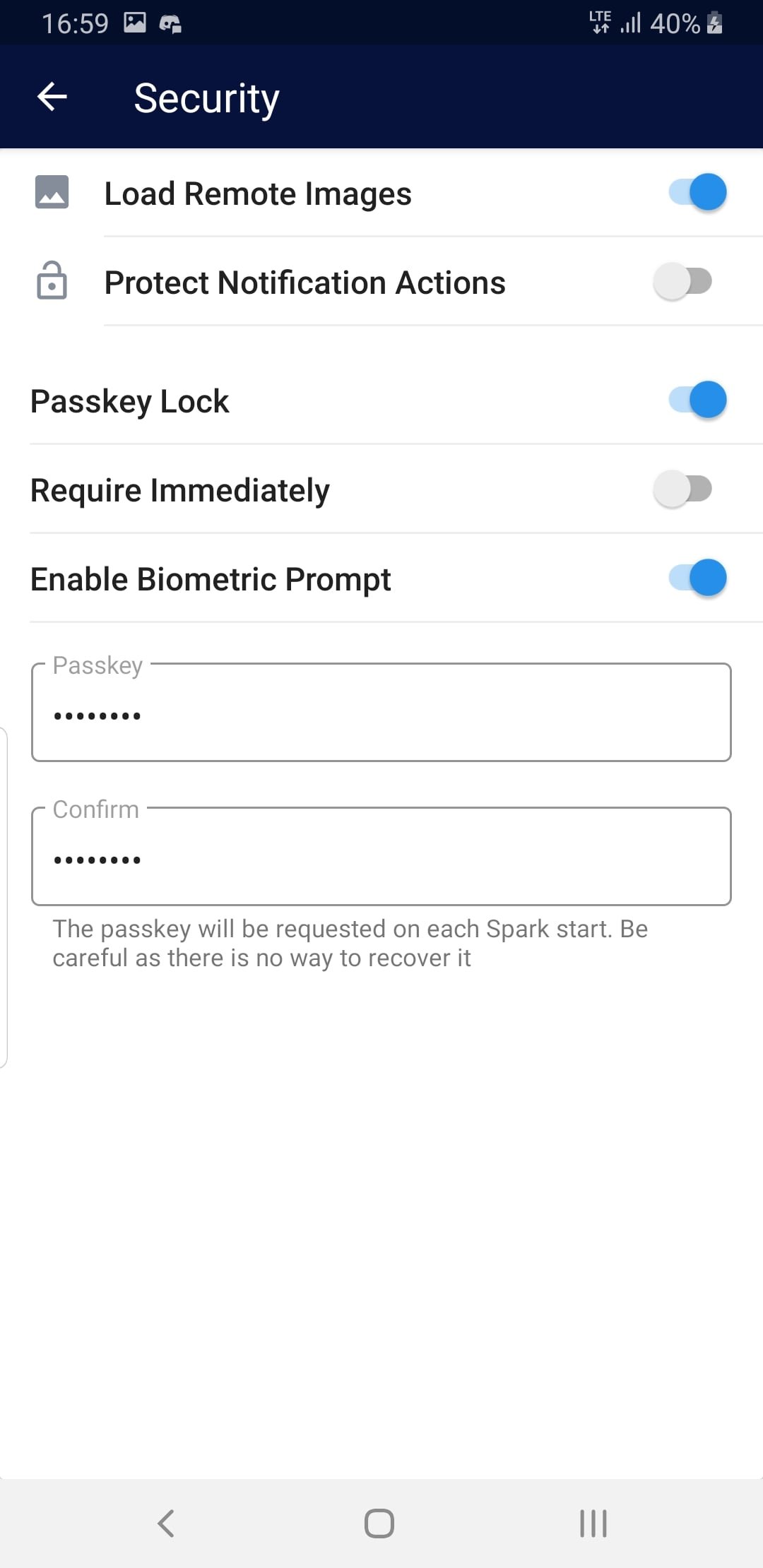The width and height of the screenshot is (763, 1568).
Task: Tap the Require Immediately label
Action: [180, 490]
